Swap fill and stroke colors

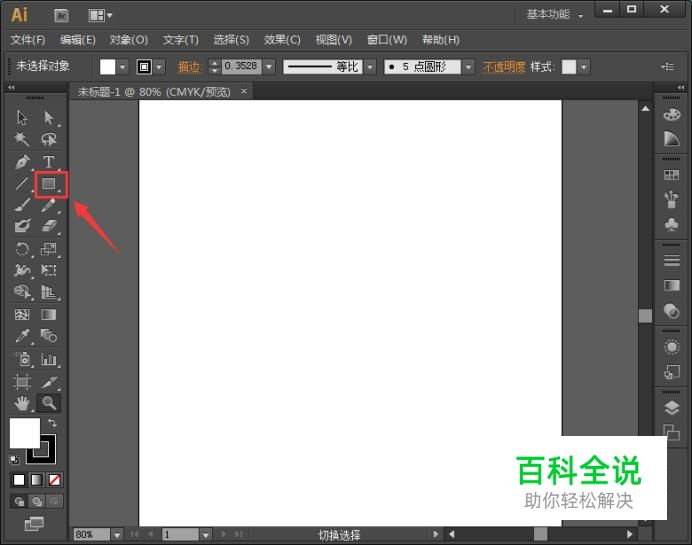click(52, 424)
